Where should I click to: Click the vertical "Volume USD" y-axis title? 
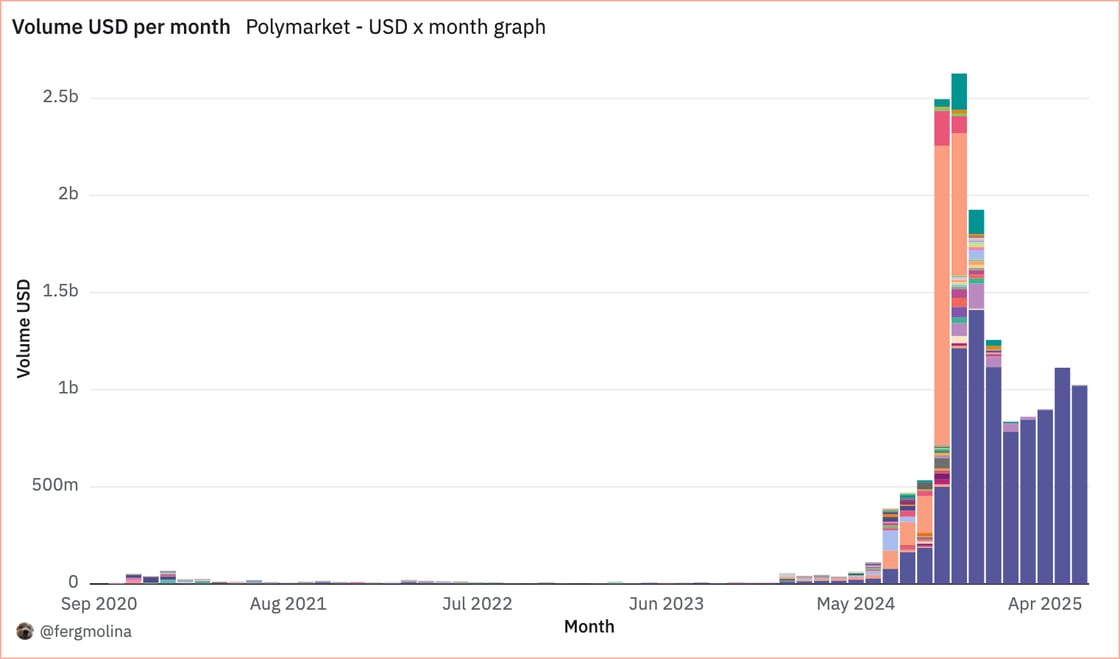coord(24,328)
